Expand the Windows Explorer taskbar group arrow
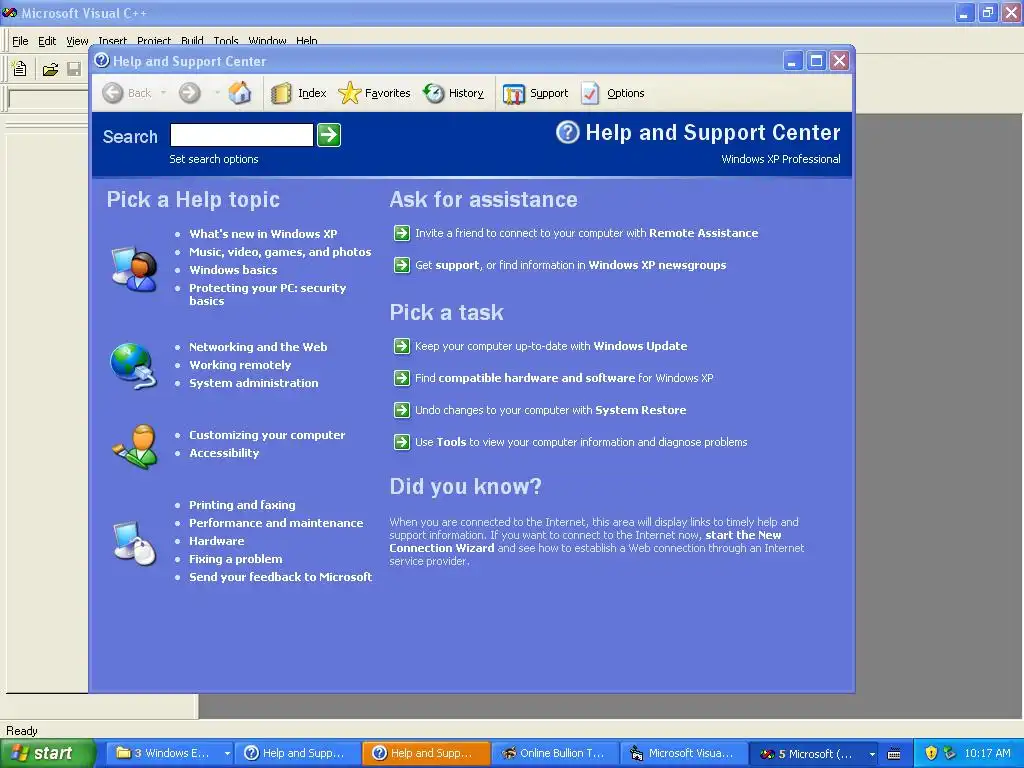Viewport: 1024px width, 768px height. tap(227, 754)
